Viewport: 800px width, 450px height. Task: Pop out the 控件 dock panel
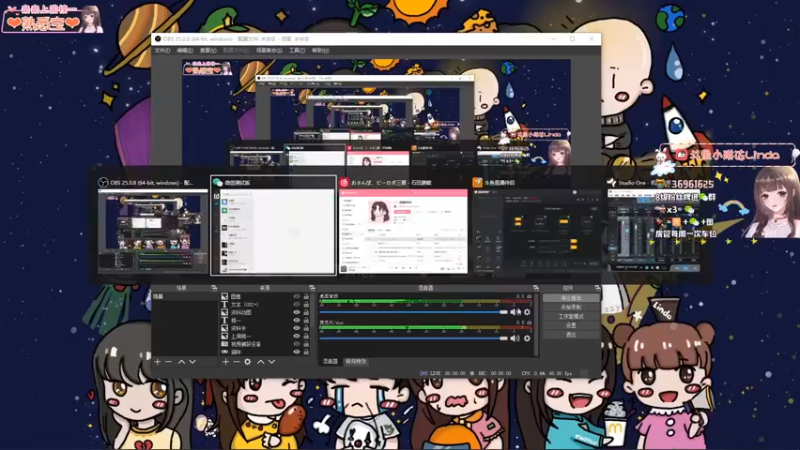coord(597,288)
